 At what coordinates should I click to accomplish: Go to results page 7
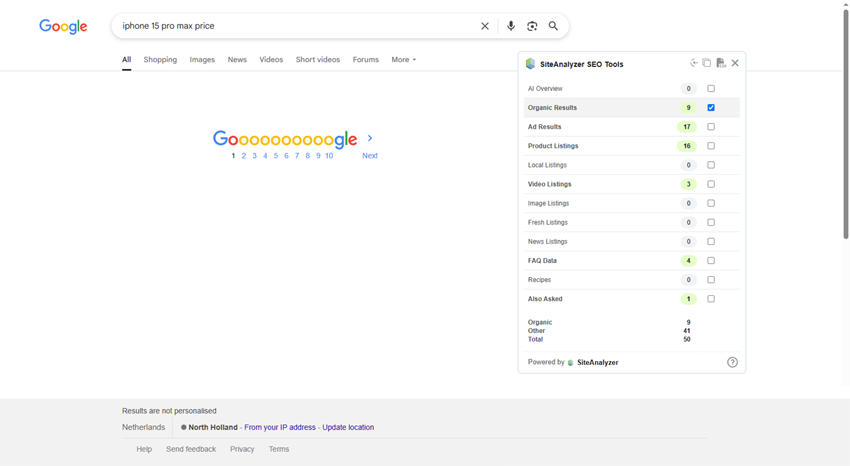[297, 156]
